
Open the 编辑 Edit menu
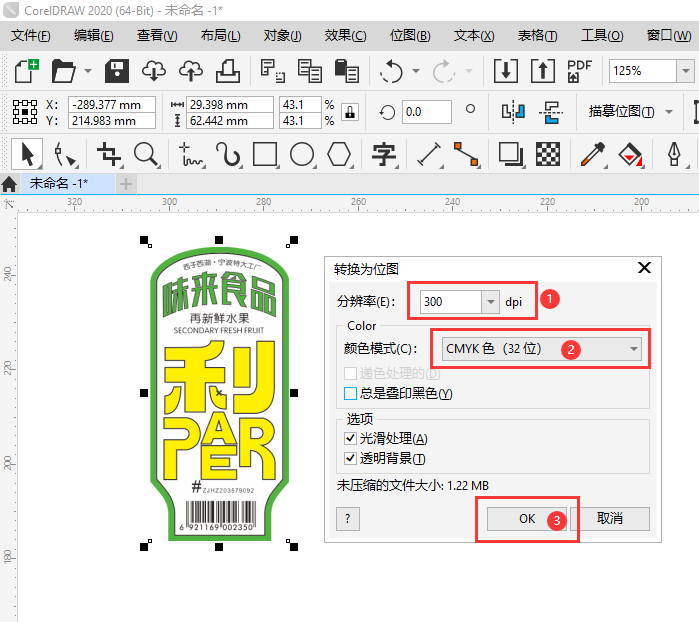pos(94,35)
